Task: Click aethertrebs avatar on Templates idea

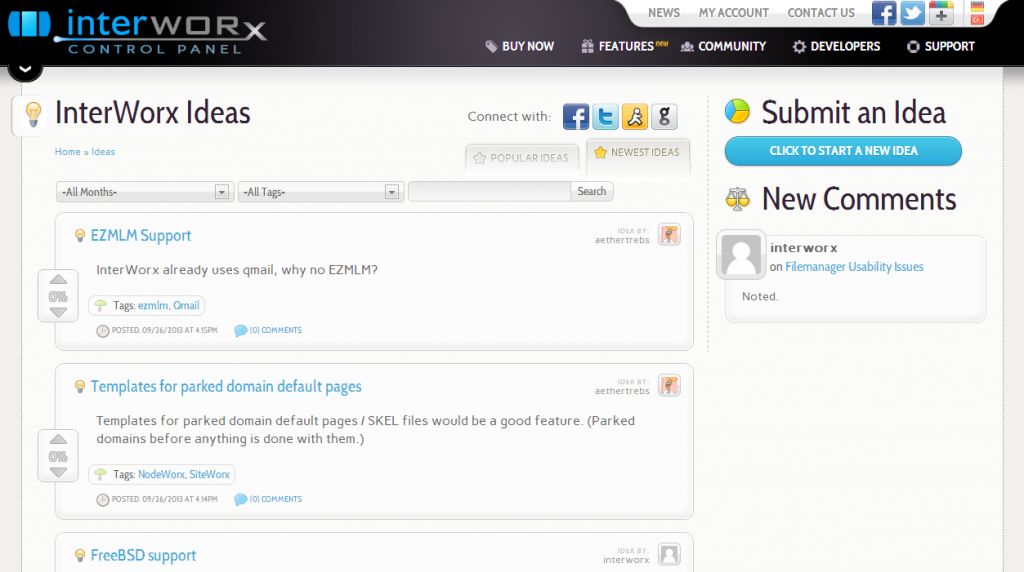Action: point(669,385)
